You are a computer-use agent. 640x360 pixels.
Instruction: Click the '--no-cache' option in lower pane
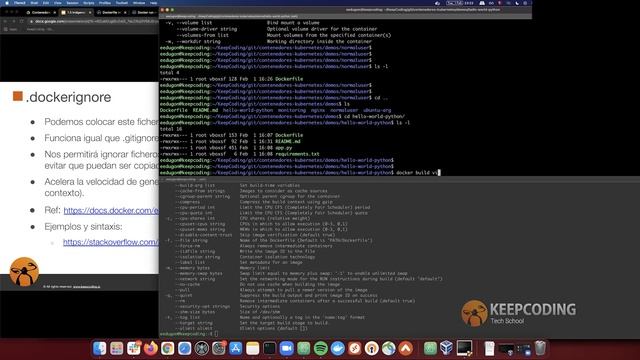(189, 284)
